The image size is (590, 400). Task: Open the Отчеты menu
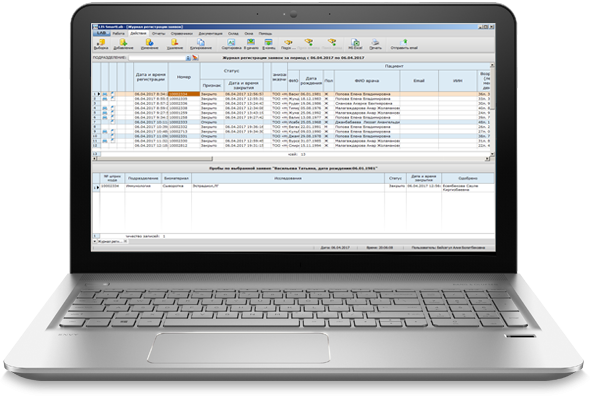158,33
